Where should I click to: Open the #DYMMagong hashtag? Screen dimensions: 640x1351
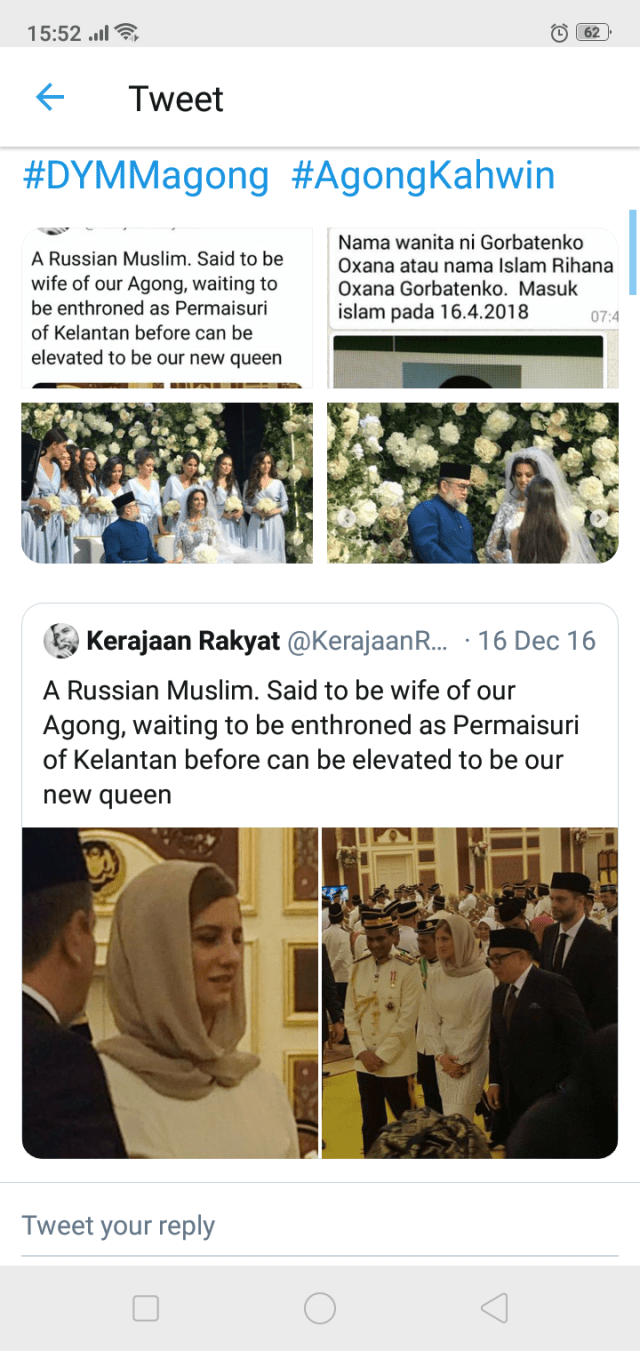point(146,176)
